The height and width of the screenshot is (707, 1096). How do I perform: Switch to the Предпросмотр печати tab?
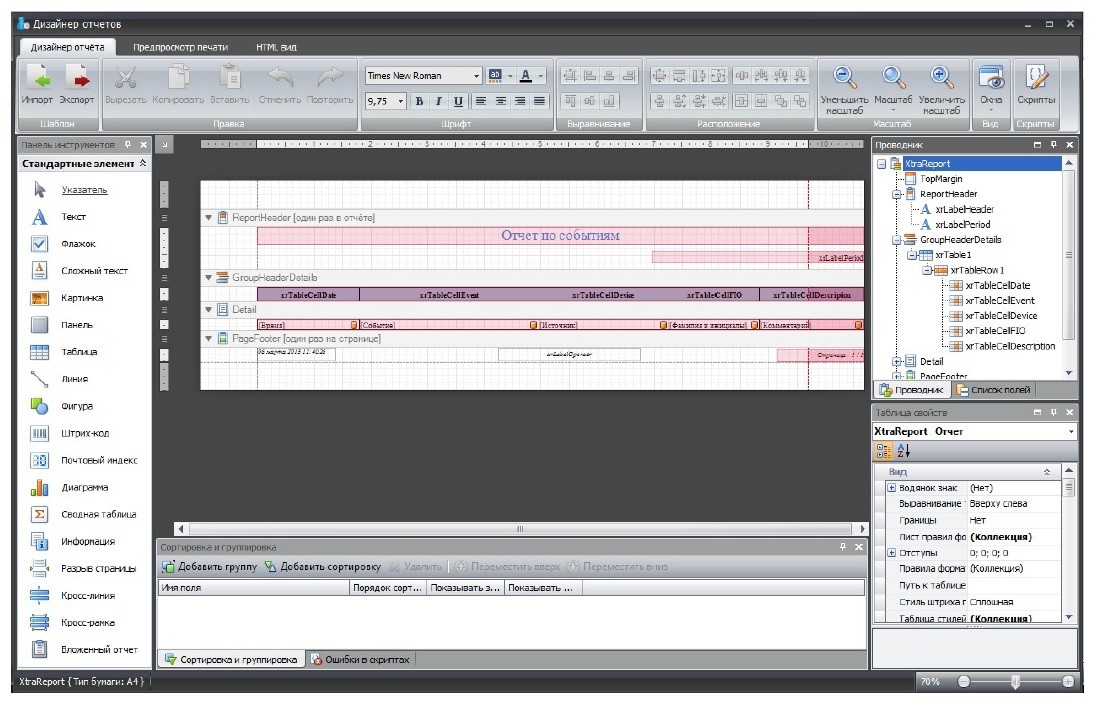(x=180, y=47)
